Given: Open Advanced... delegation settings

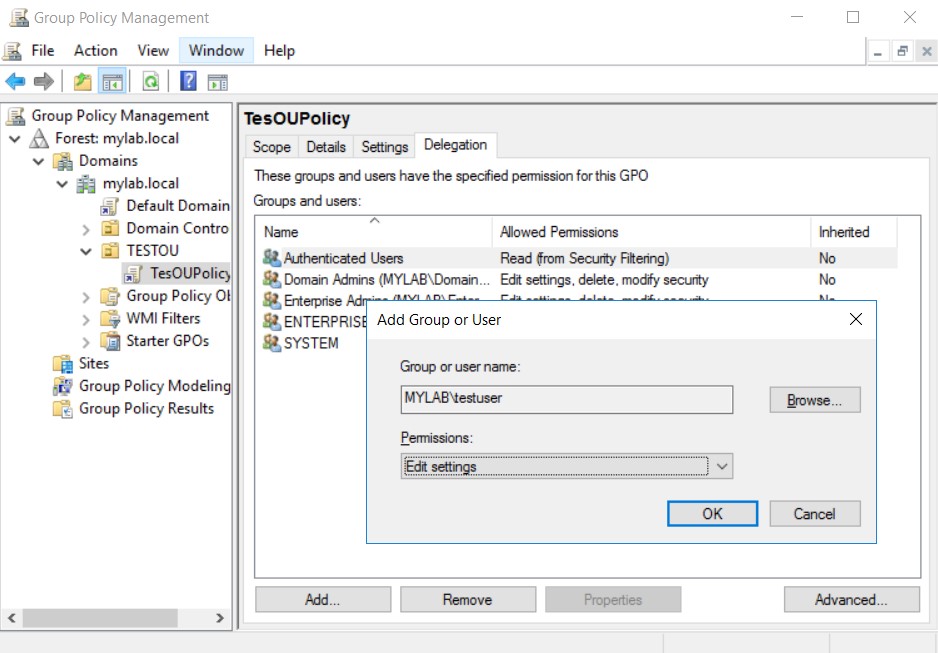Looking at the screenshot, I should (852, 599).
